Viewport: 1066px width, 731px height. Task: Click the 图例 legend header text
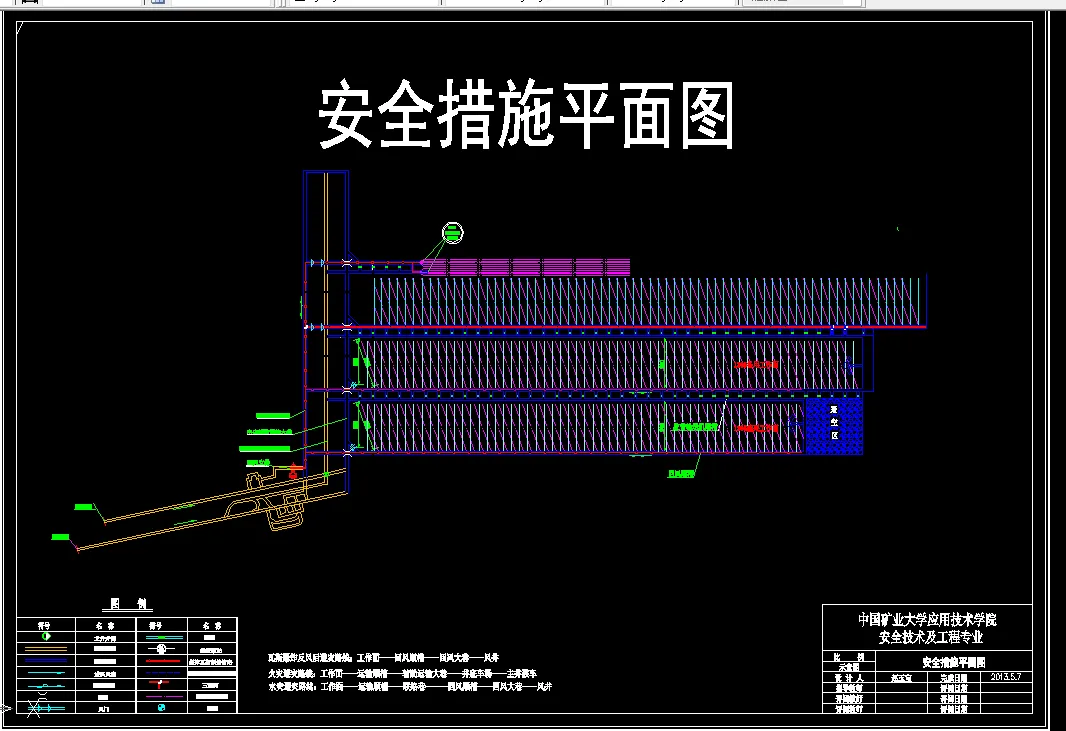point(128,605)
